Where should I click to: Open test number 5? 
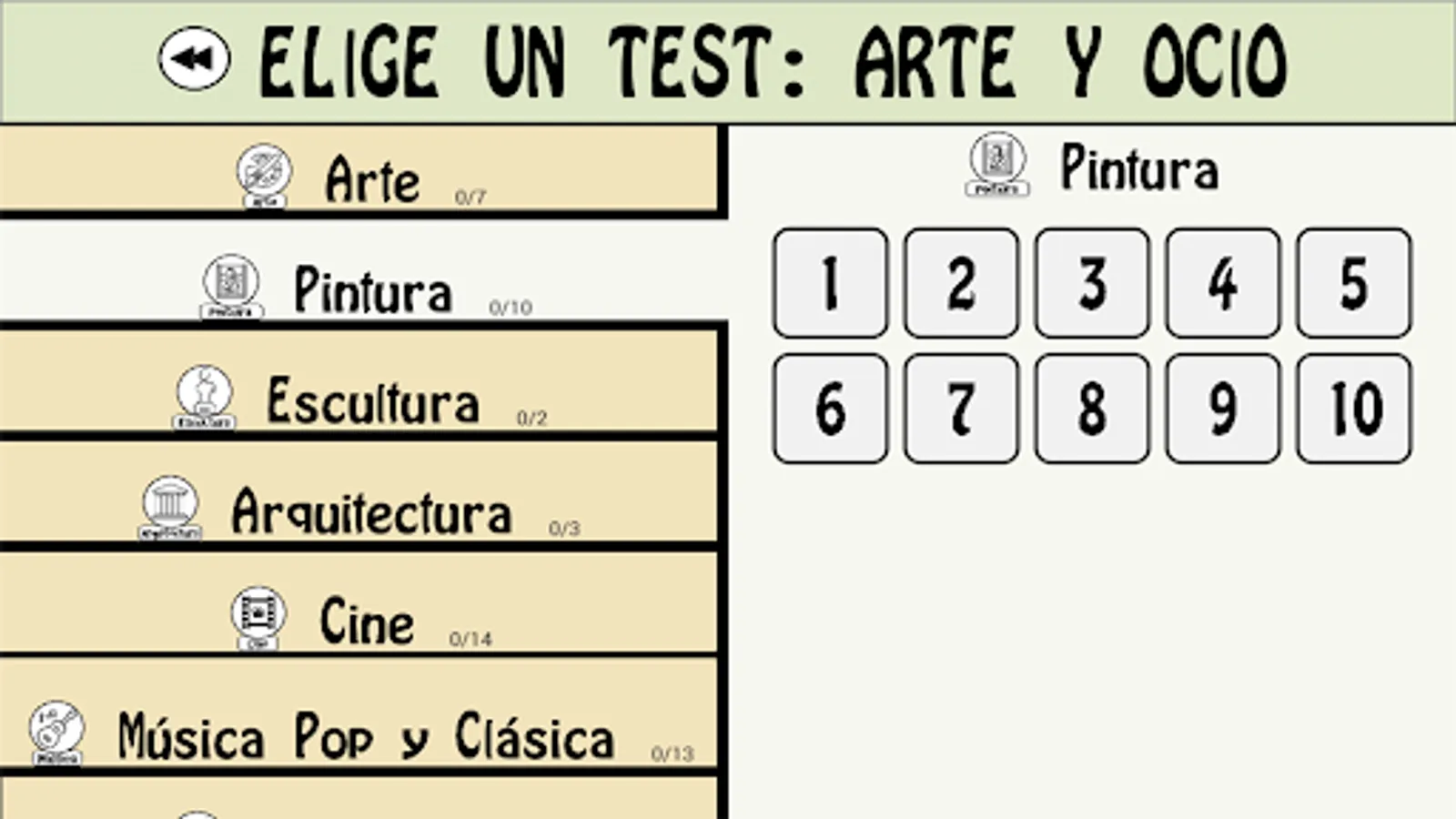(x=1354, y=283)
